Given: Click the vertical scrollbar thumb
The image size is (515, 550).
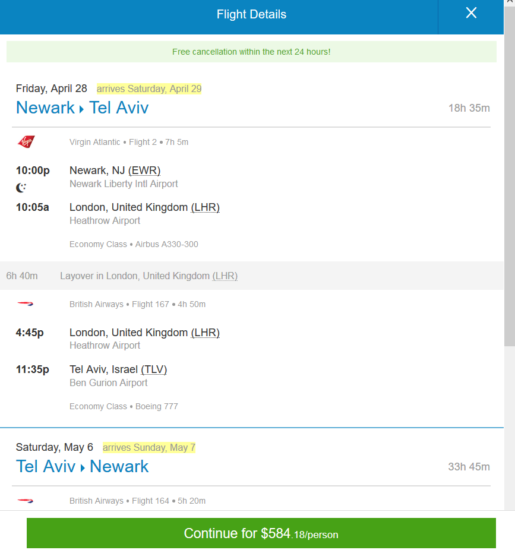Looking at the screenshot, I should pyautogui.click(x=509, y=175).
